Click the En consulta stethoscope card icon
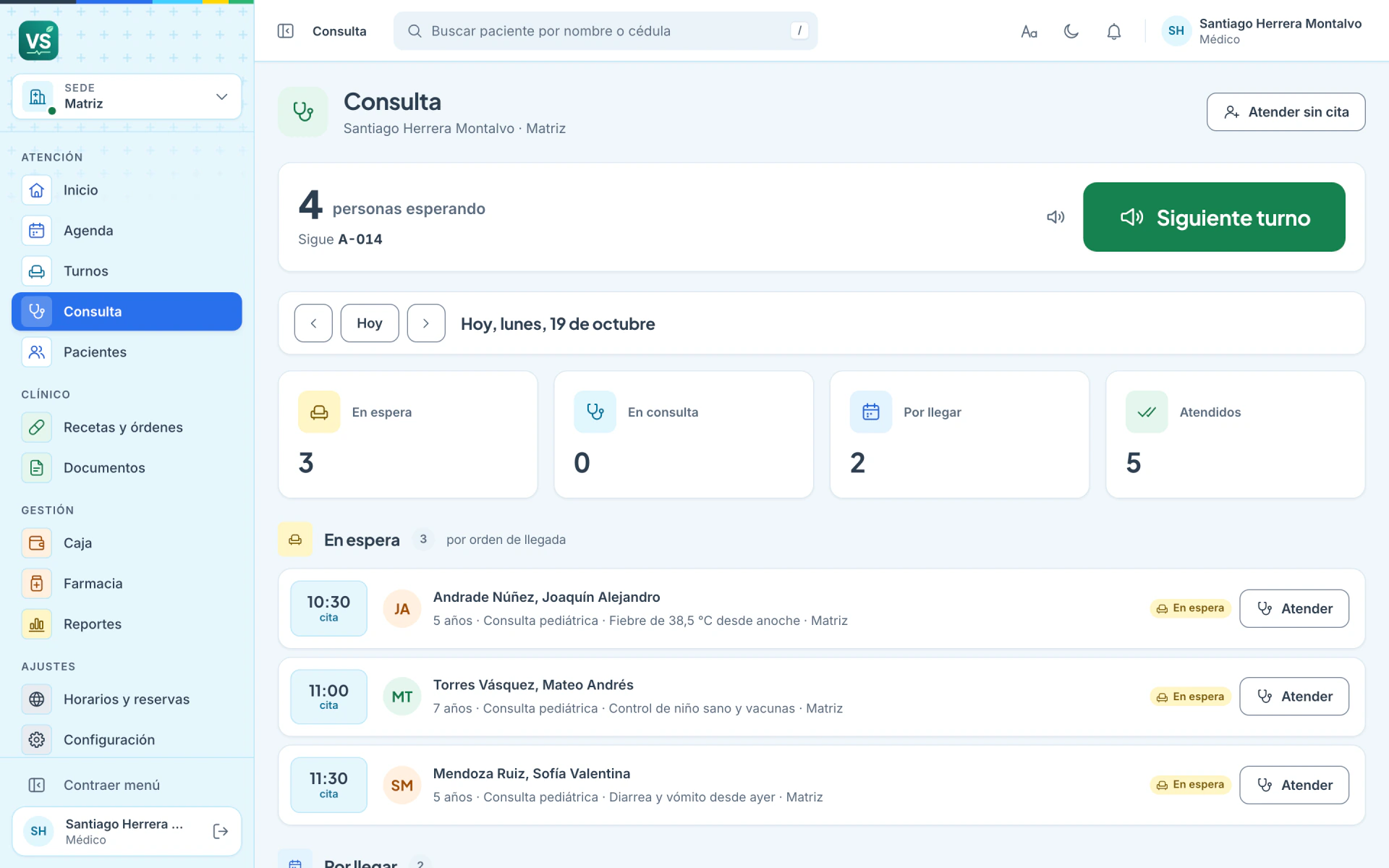This screenshot has width=1389, height=868. [595, 412]
